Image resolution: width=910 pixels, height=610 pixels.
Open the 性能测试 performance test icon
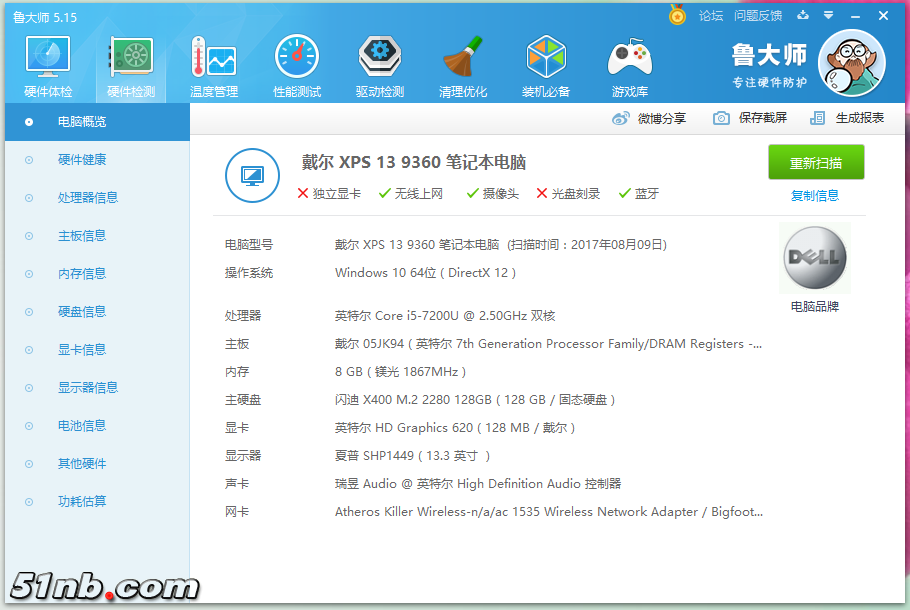pos(297,62)
